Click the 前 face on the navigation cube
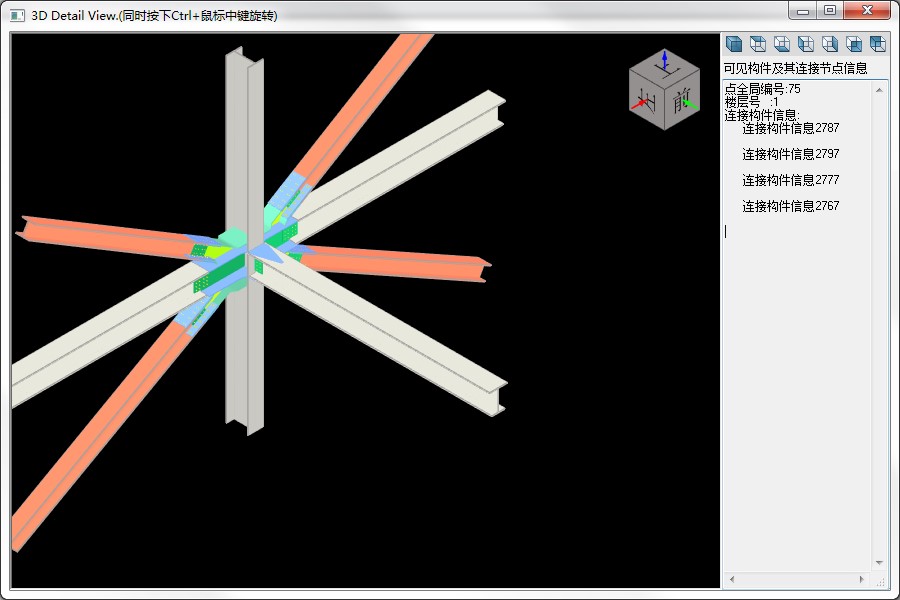900x600 pixels. click(682, 100)
